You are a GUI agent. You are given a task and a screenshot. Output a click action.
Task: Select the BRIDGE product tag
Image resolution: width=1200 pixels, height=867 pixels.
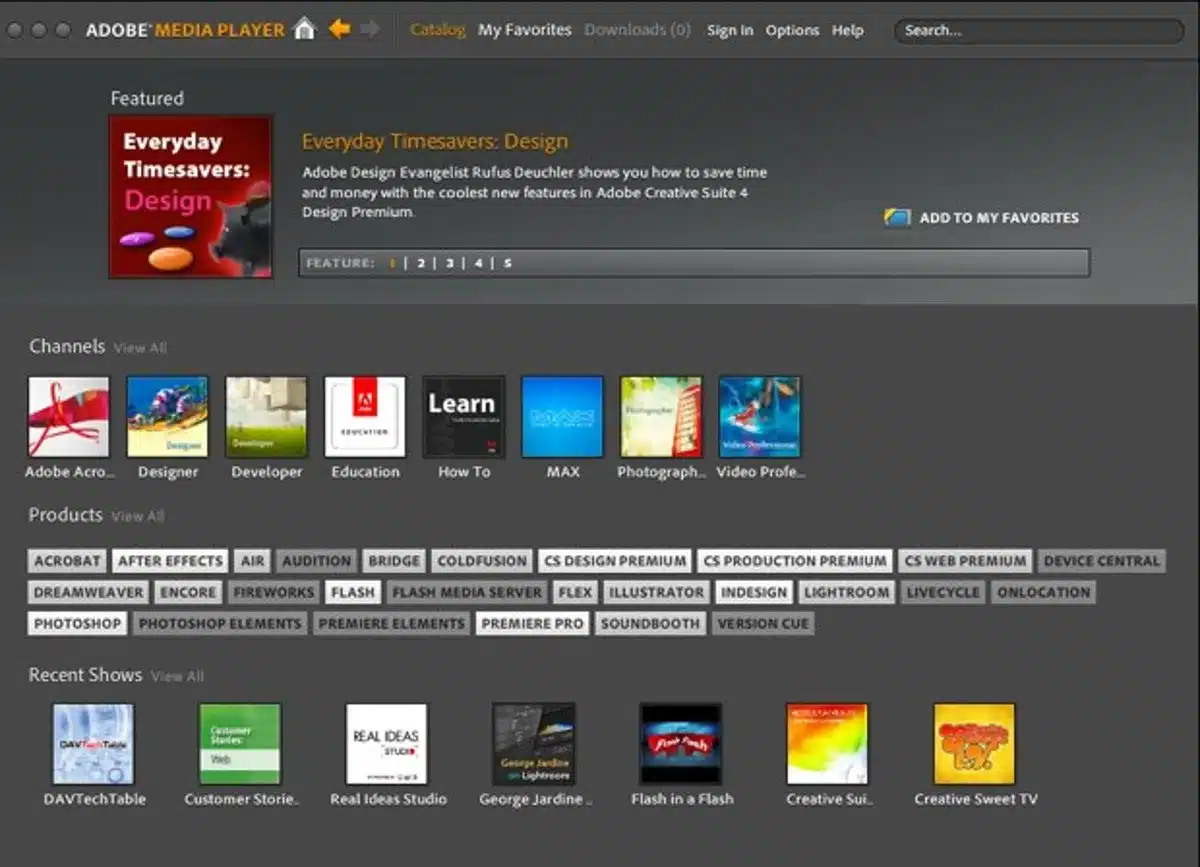pyautogui.click(x=393, y=561)
